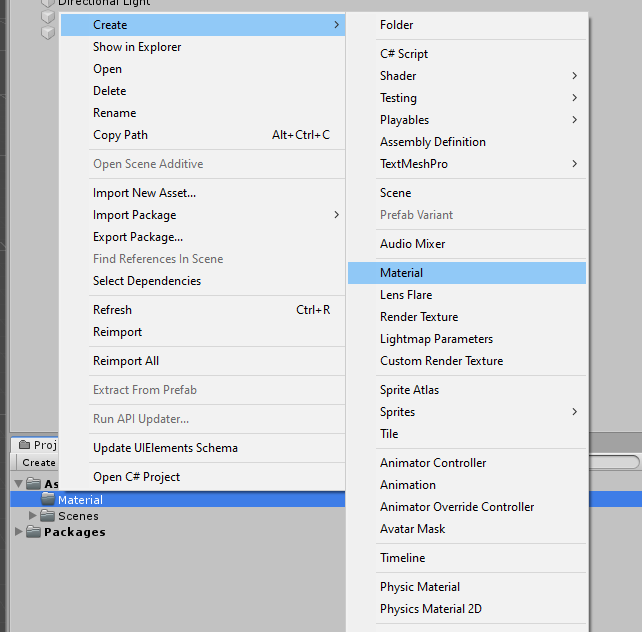Open the Shader submenu arrow
Screen dimensions: 642x632
574,76
